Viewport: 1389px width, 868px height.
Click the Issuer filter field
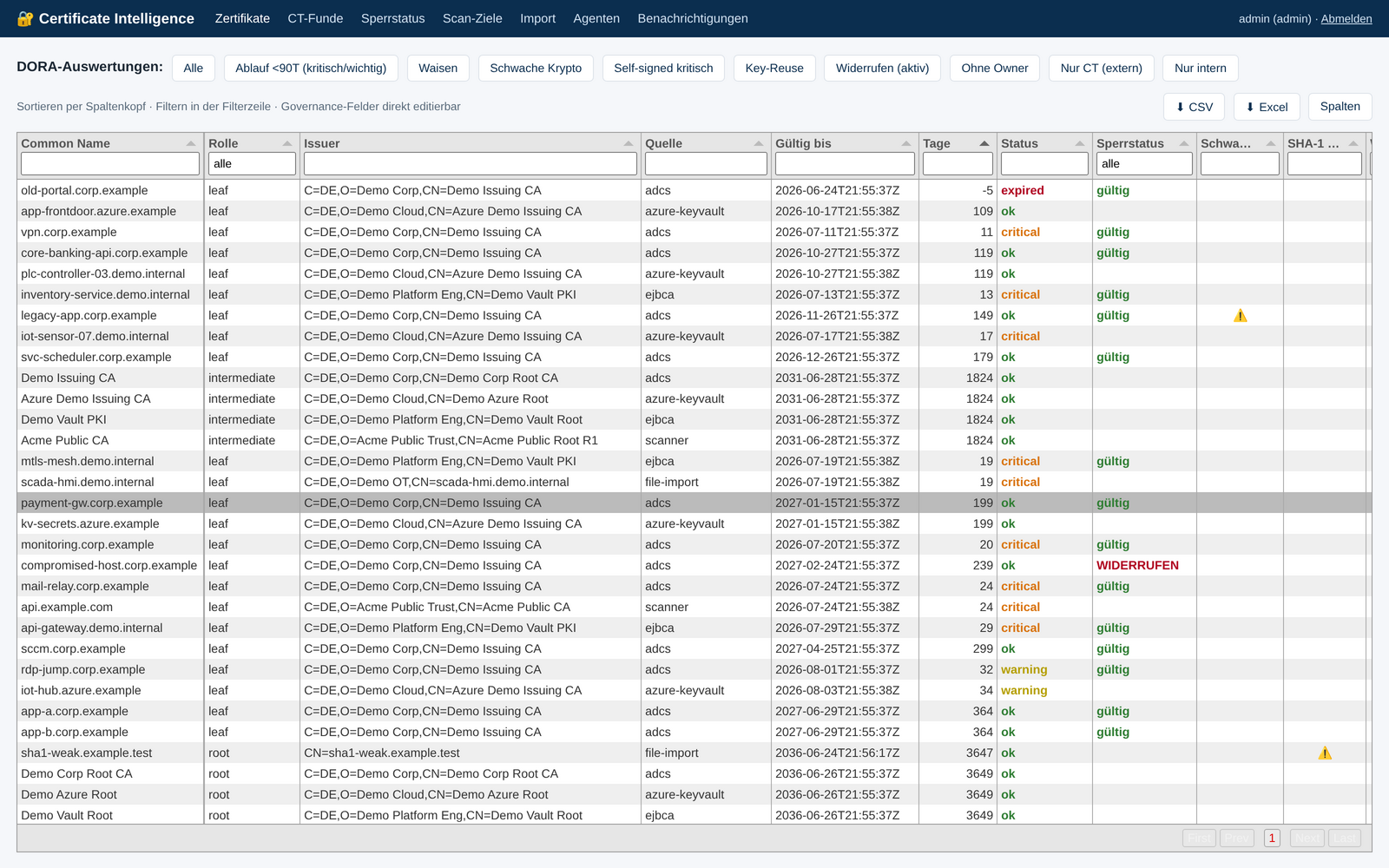(471, 164)
